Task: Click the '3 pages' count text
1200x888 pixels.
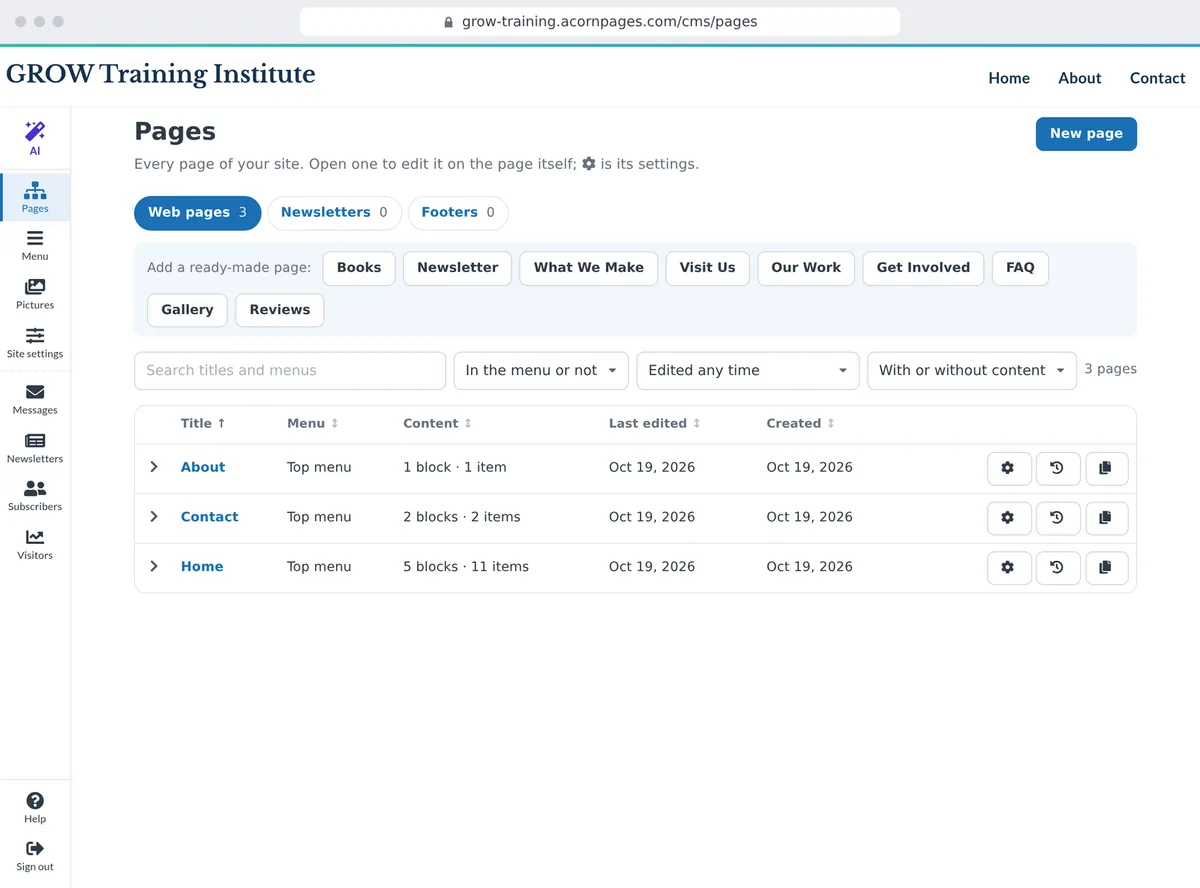Action: pos(1111,369)
